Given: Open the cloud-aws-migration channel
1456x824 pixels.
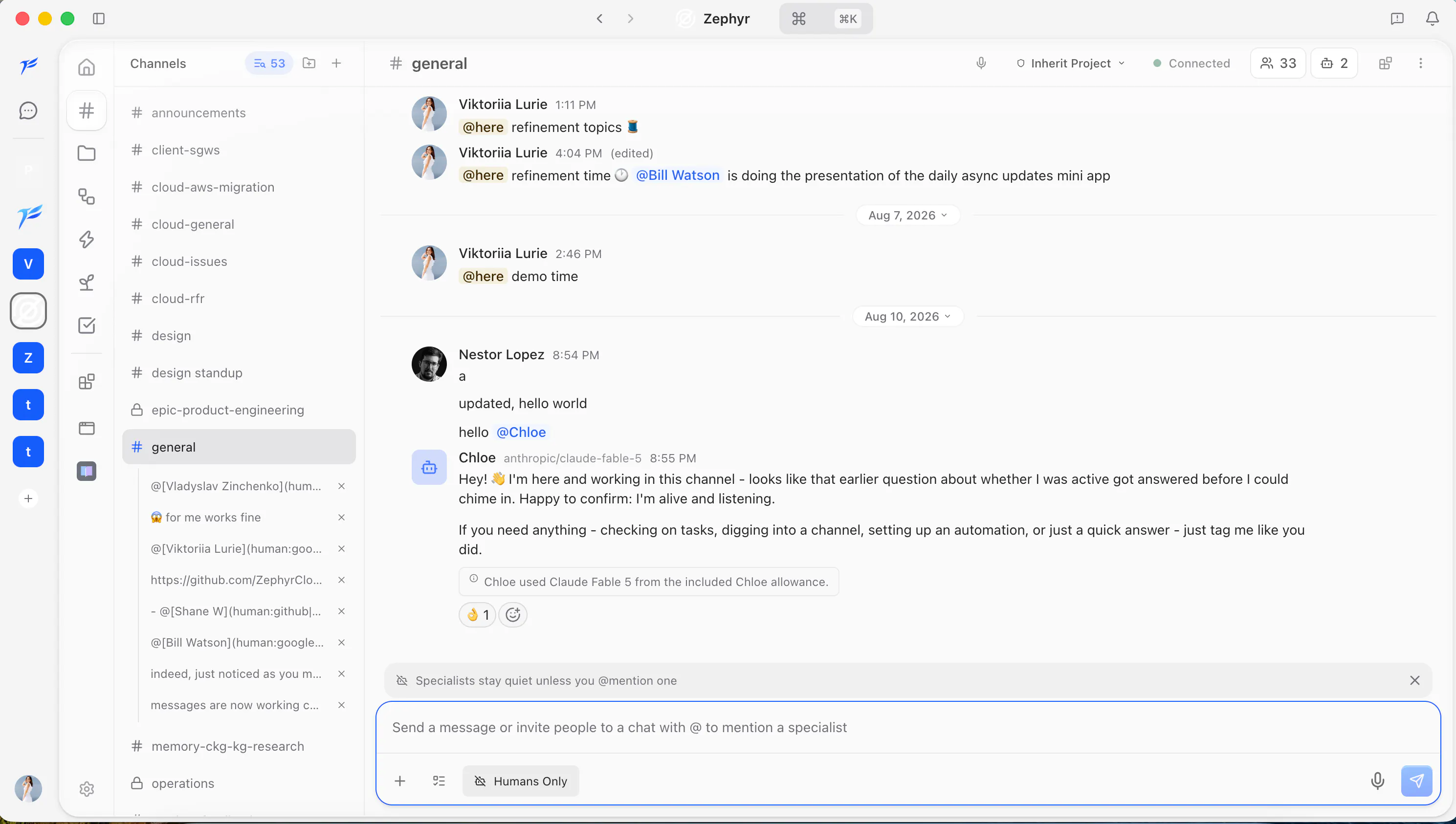Looking at the screenshot, I should point(239,187).
